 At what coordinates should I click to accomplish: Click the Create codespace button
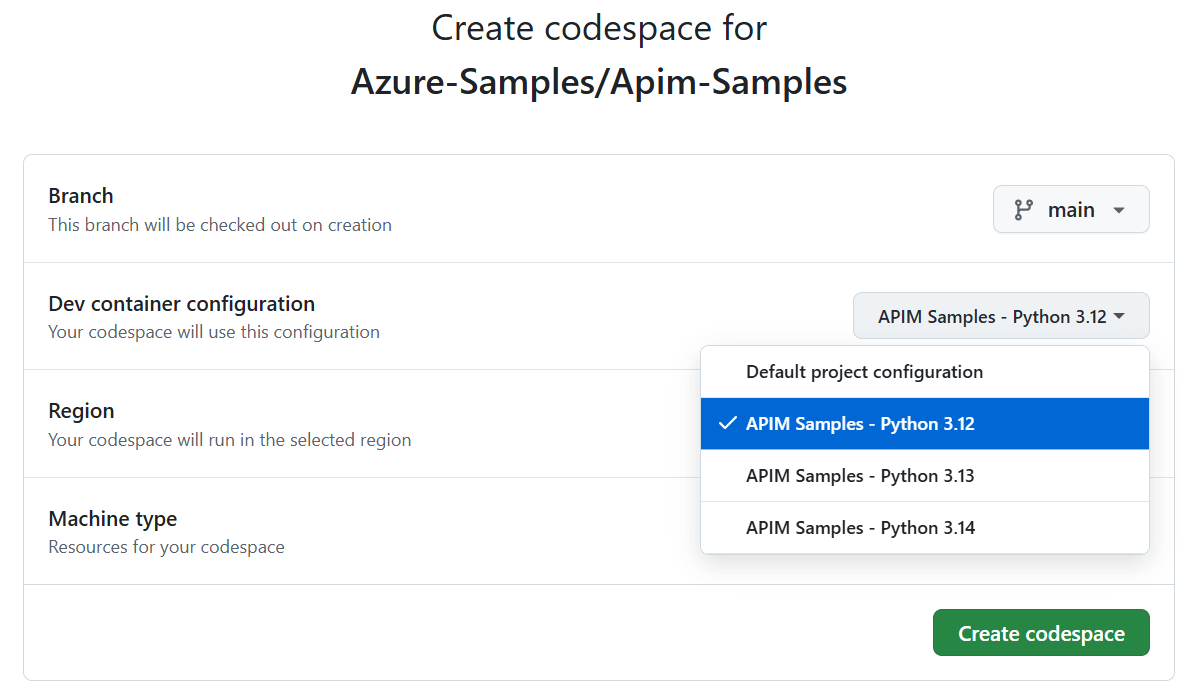1041,633
